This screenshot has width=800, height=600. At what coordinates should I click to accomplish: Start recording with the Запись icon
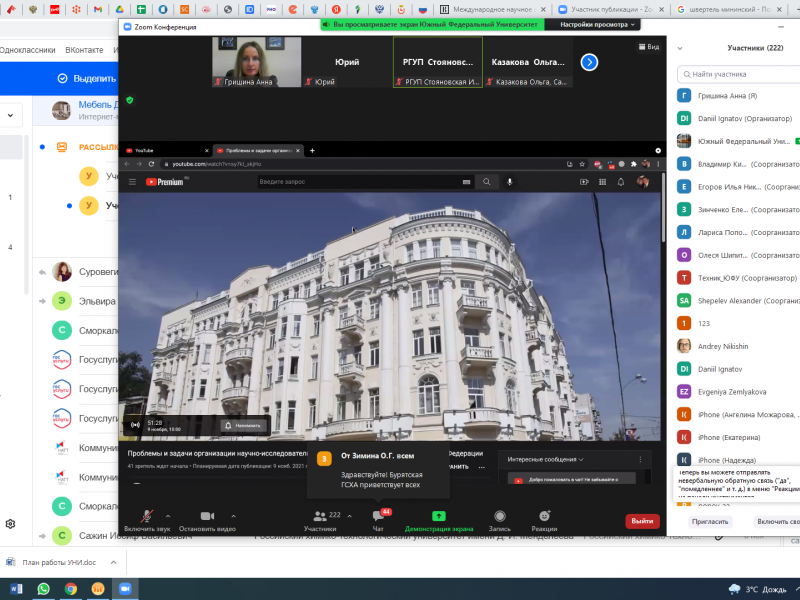tap(499, 516)
